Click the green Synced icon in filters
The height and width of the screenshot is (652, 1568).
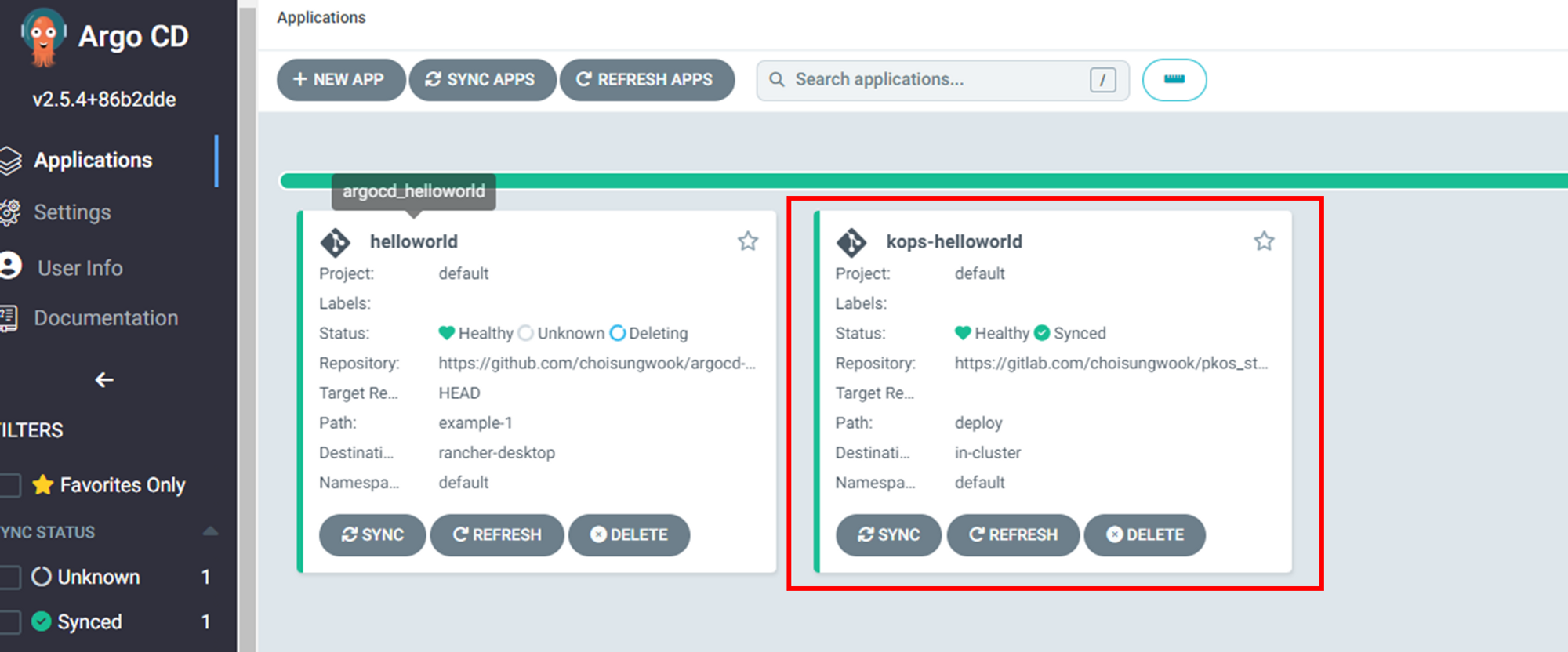pos(42,621)
